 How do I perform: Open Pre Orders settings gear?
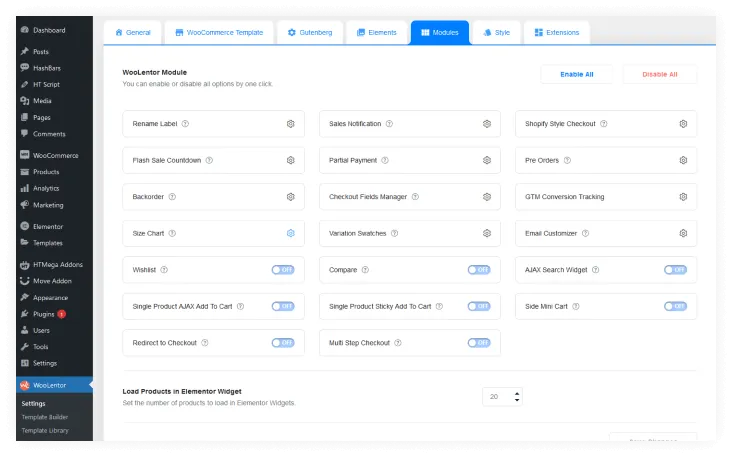pos(683,160)
